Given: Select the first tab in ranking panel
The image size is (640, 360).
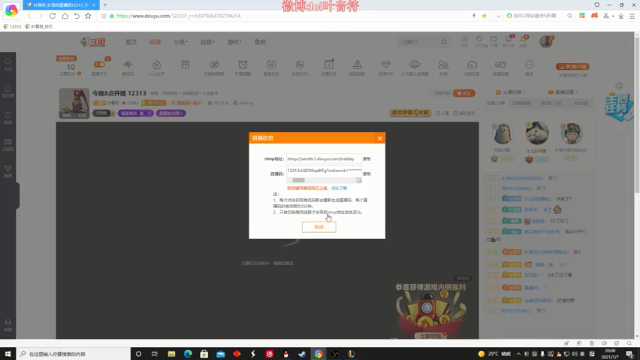Looking at the screenshot, I should 496,103.
